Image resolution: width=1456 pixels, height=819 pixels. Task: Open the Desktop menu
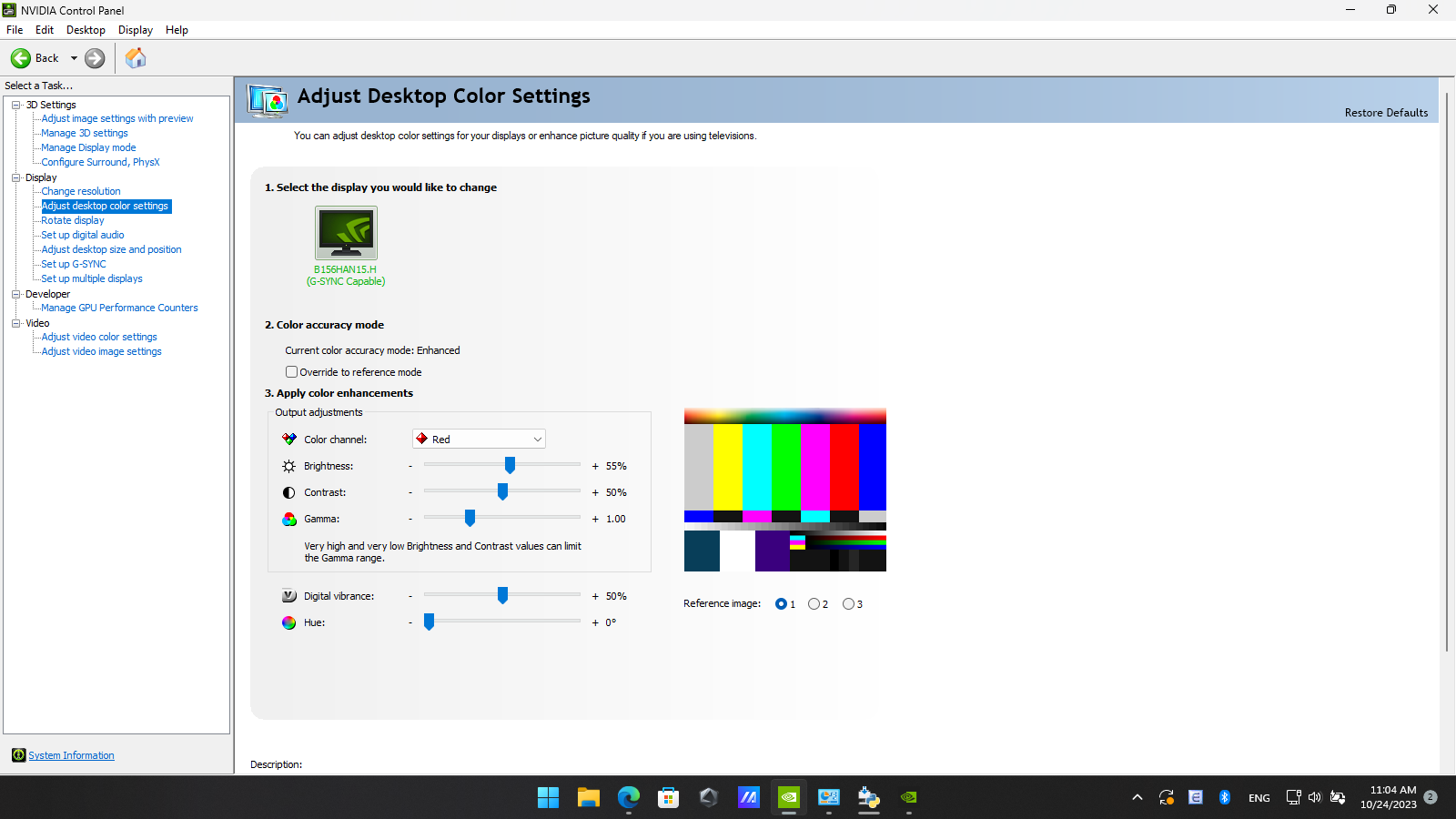point(86,30)
